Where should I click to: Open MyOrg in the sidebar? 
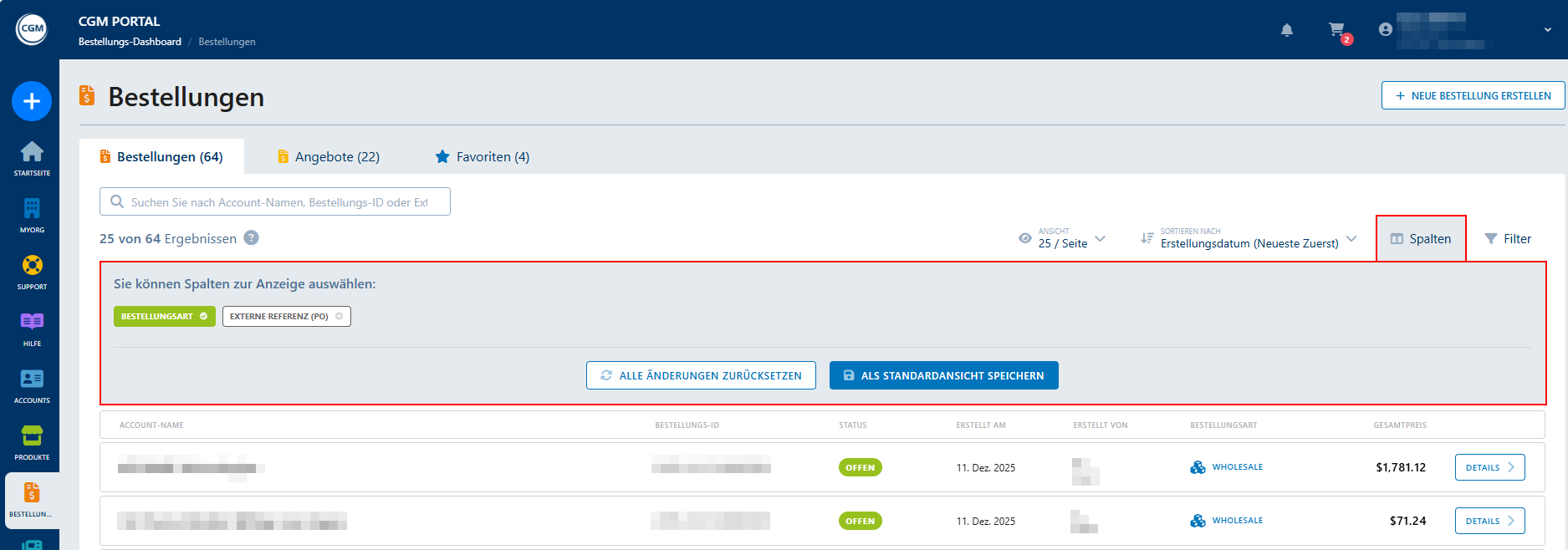click(x=32, y=214)
